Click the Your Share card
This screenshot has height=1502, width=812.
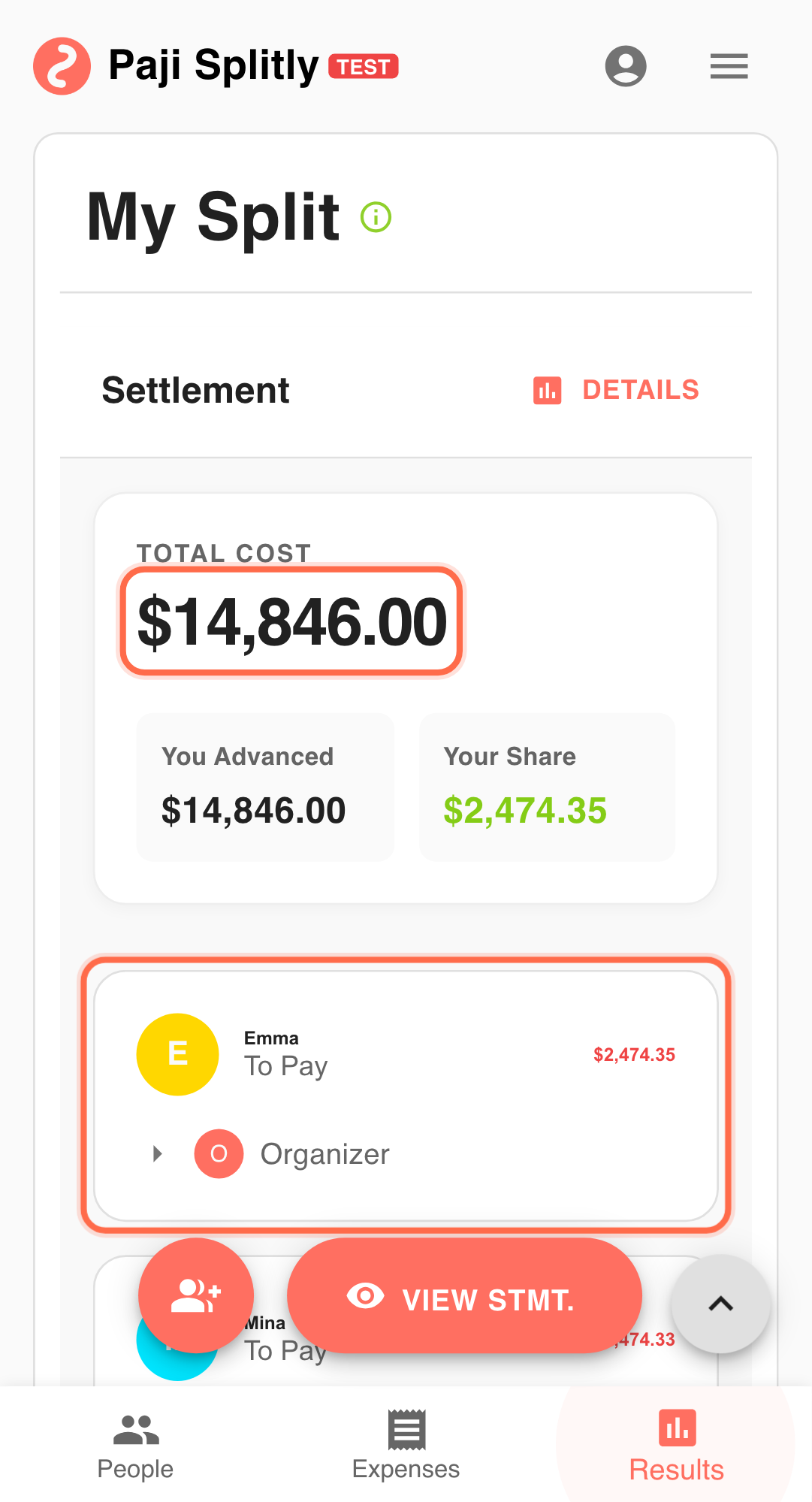point(547,787)
